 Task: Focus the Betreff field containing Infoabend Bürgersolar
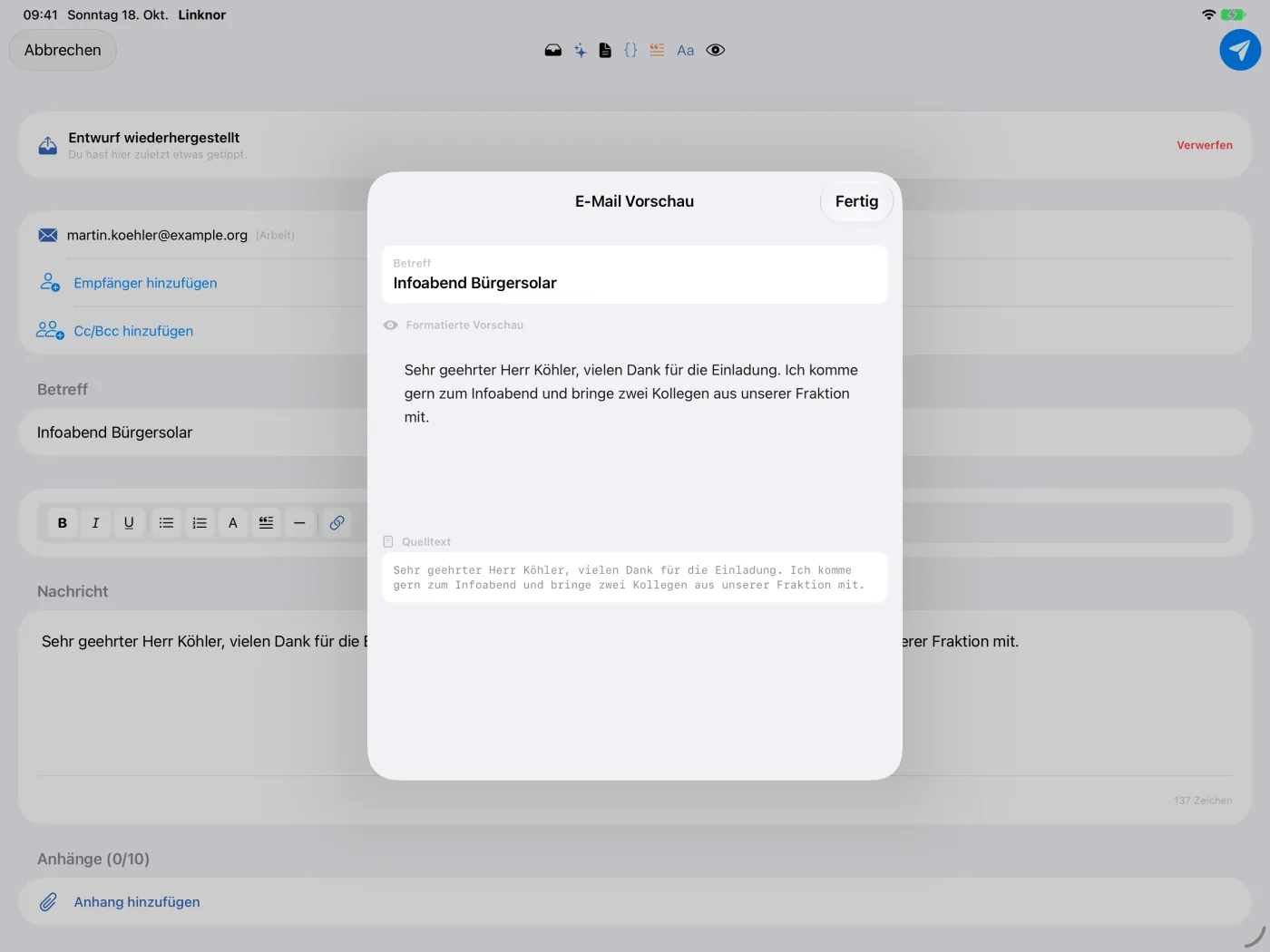tap(635, 432)
